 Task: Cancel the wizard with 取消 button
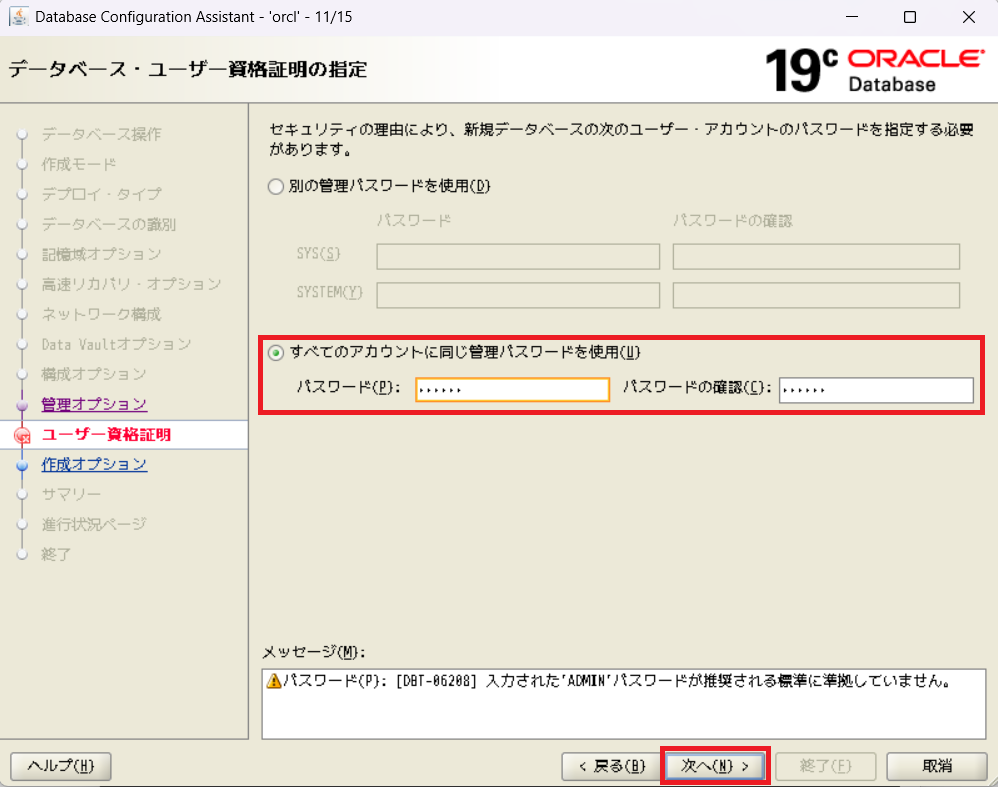tap(937, 766)
